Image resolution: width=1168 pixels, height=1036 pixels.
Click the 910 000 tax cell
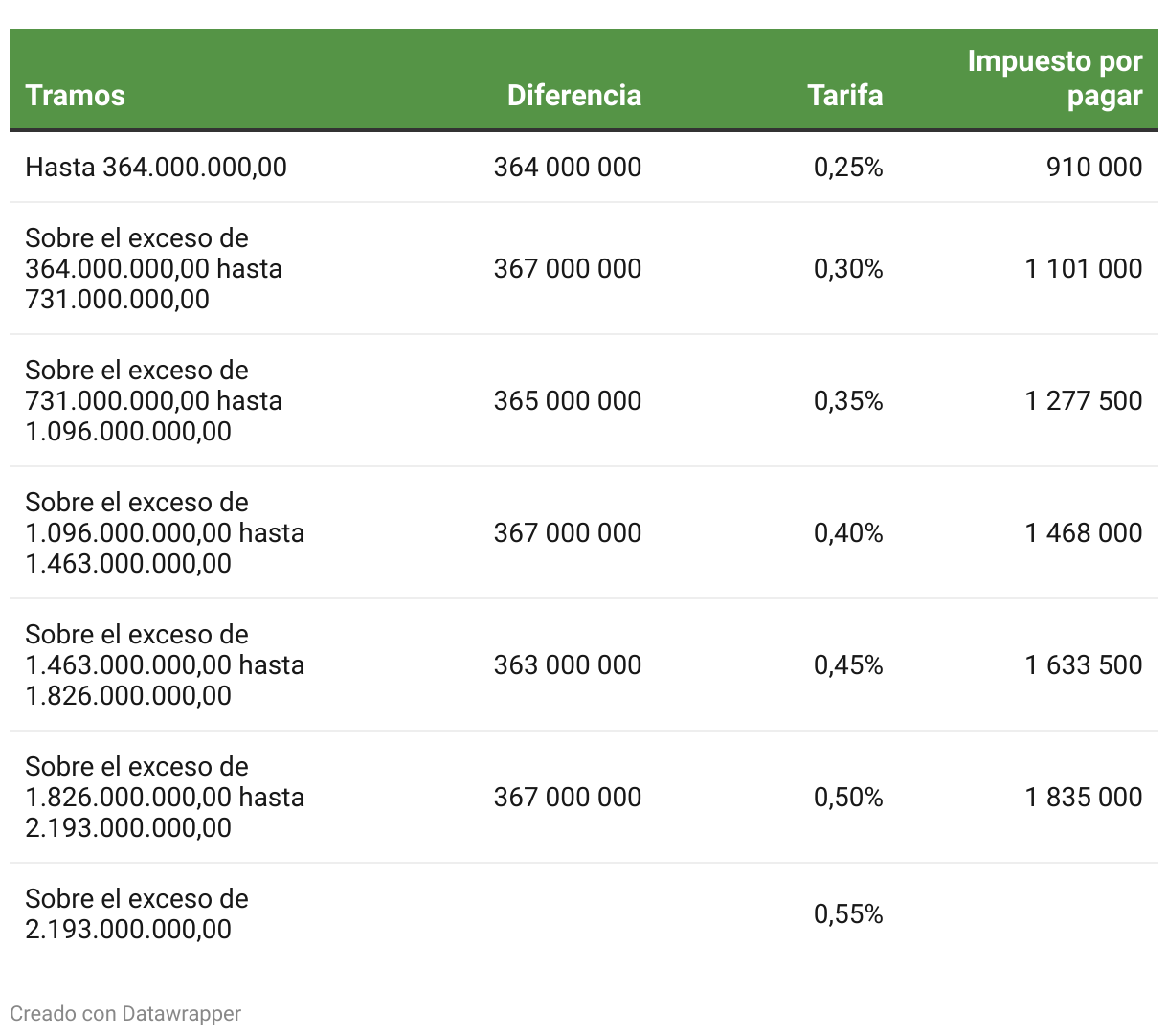[1093, 167]
